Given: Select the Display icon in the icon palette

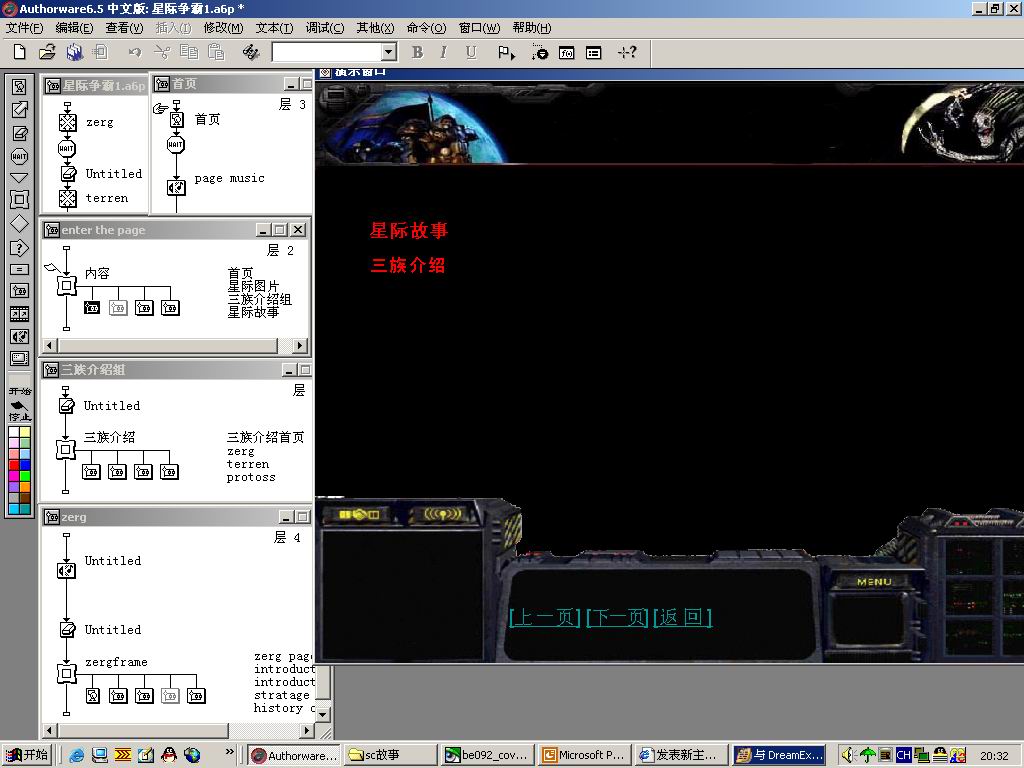Looking at the screenshot, I should click(20, 87).
